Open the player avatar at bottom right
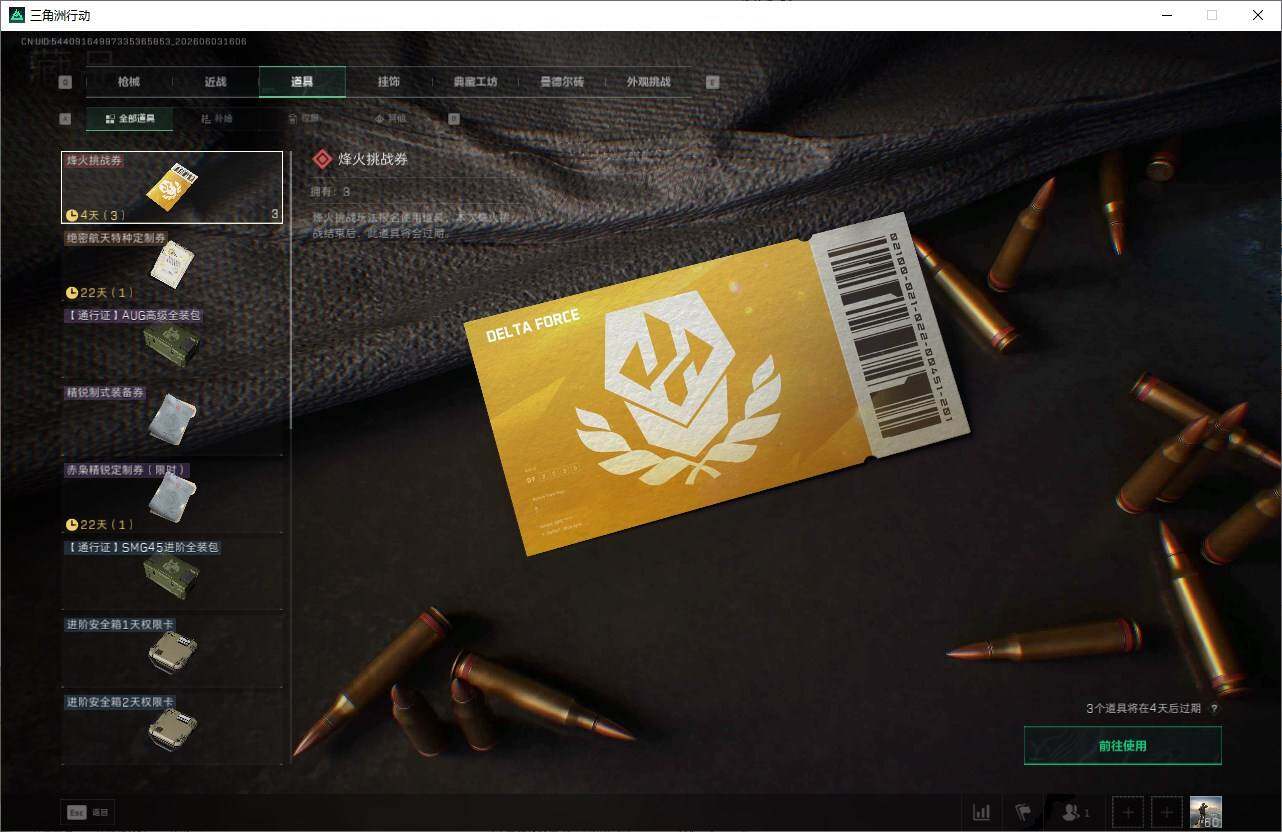1282x832 pixels. pos(1205,812)
